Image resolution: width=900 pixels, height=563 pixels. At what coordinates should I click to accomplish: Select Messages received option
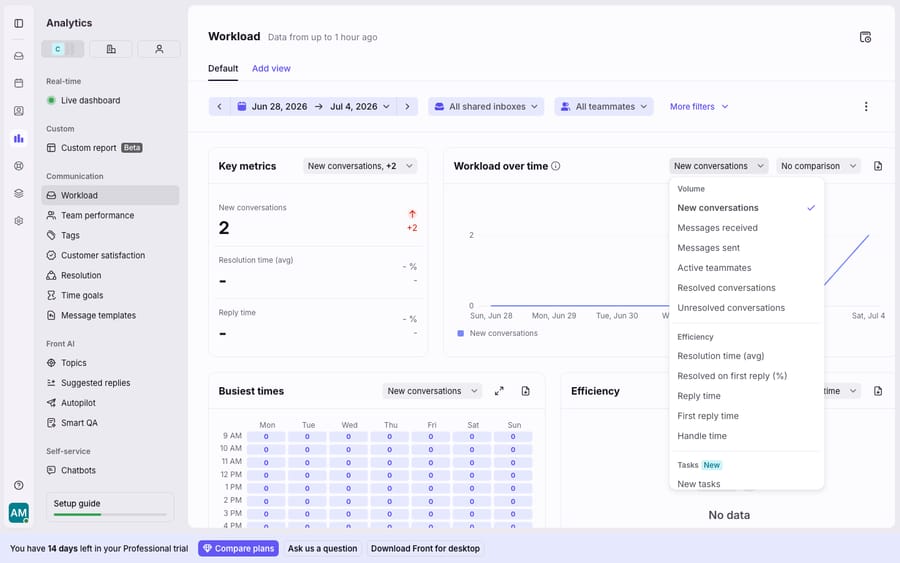click(x=746, y=228)
